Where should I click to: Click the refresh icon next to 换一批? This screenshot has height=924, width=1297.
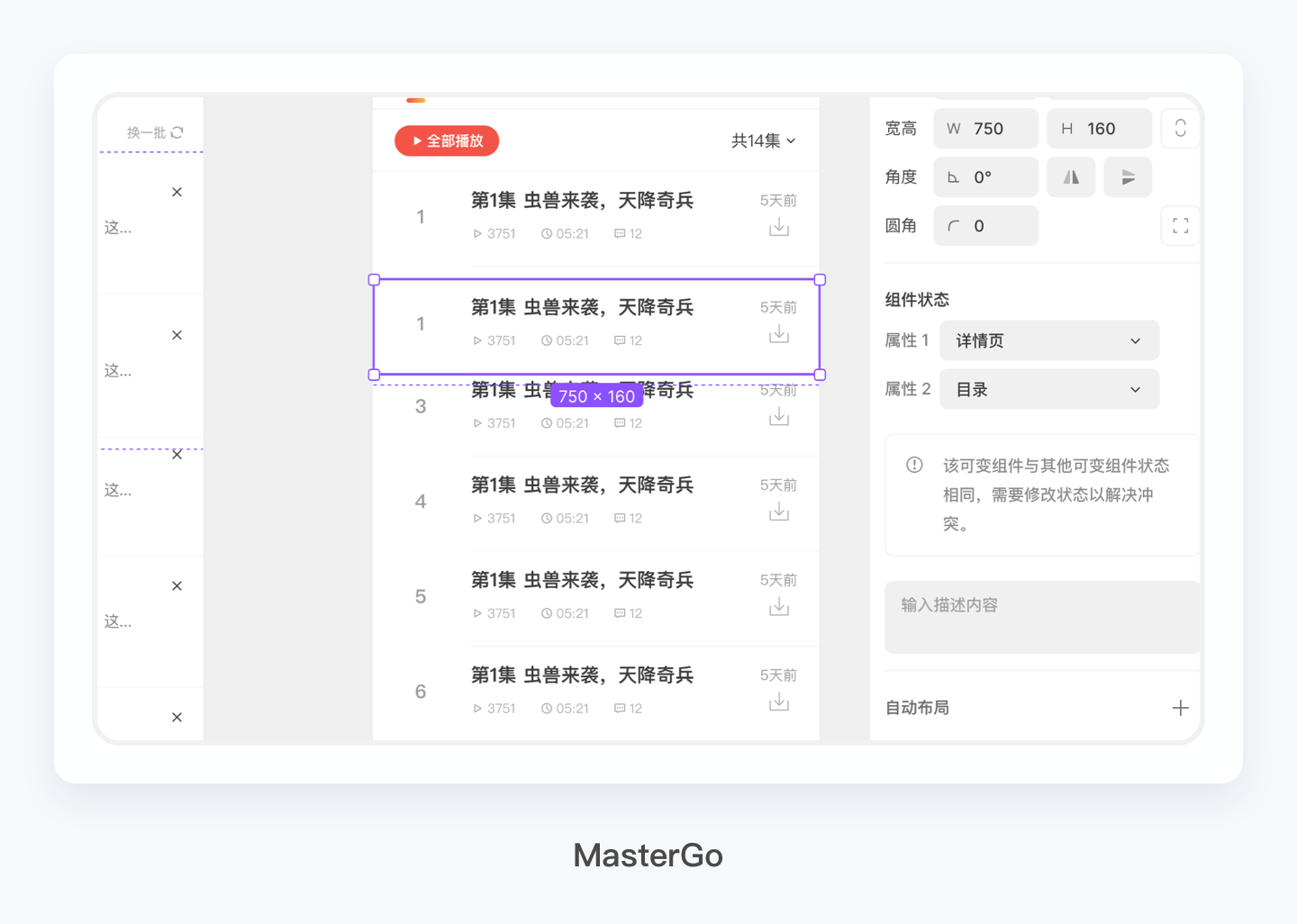click(177, 131)
